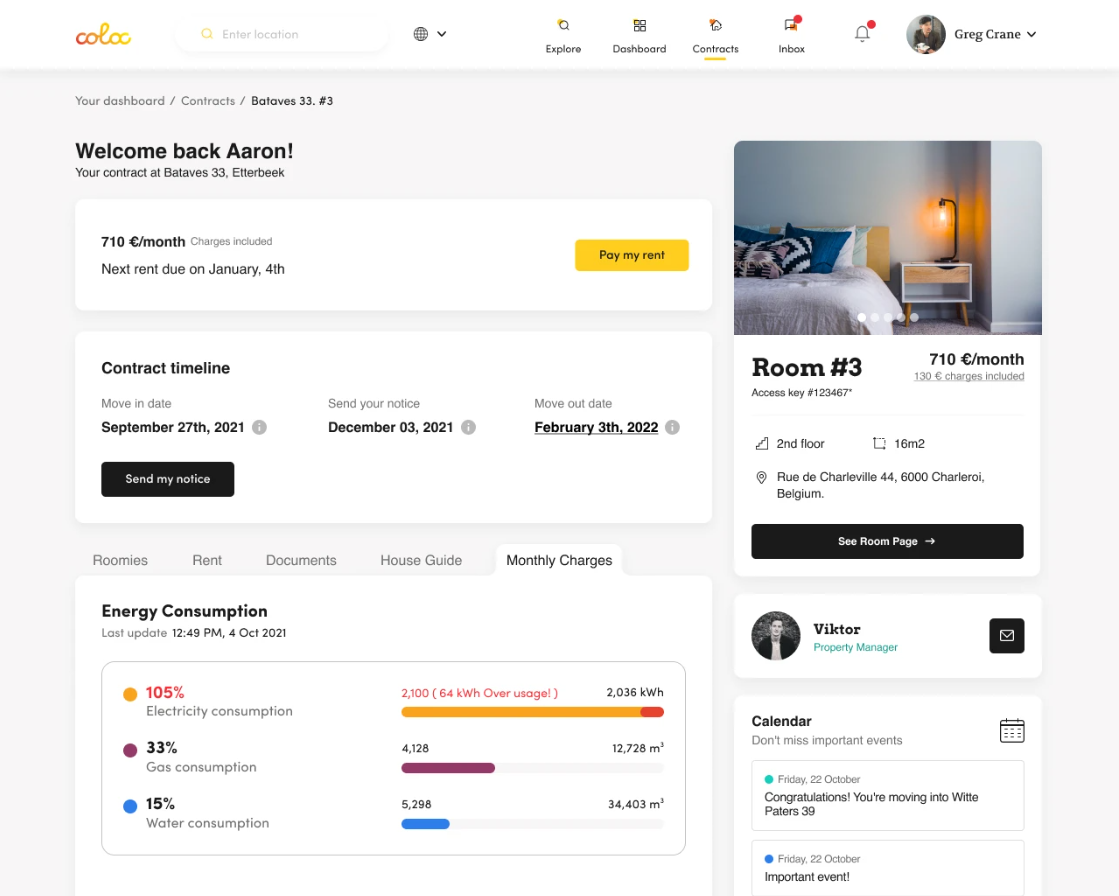Select the Monthly Charges tab
The height and width of the screenshot is (896, 1119).
click(x=559, y=560)
